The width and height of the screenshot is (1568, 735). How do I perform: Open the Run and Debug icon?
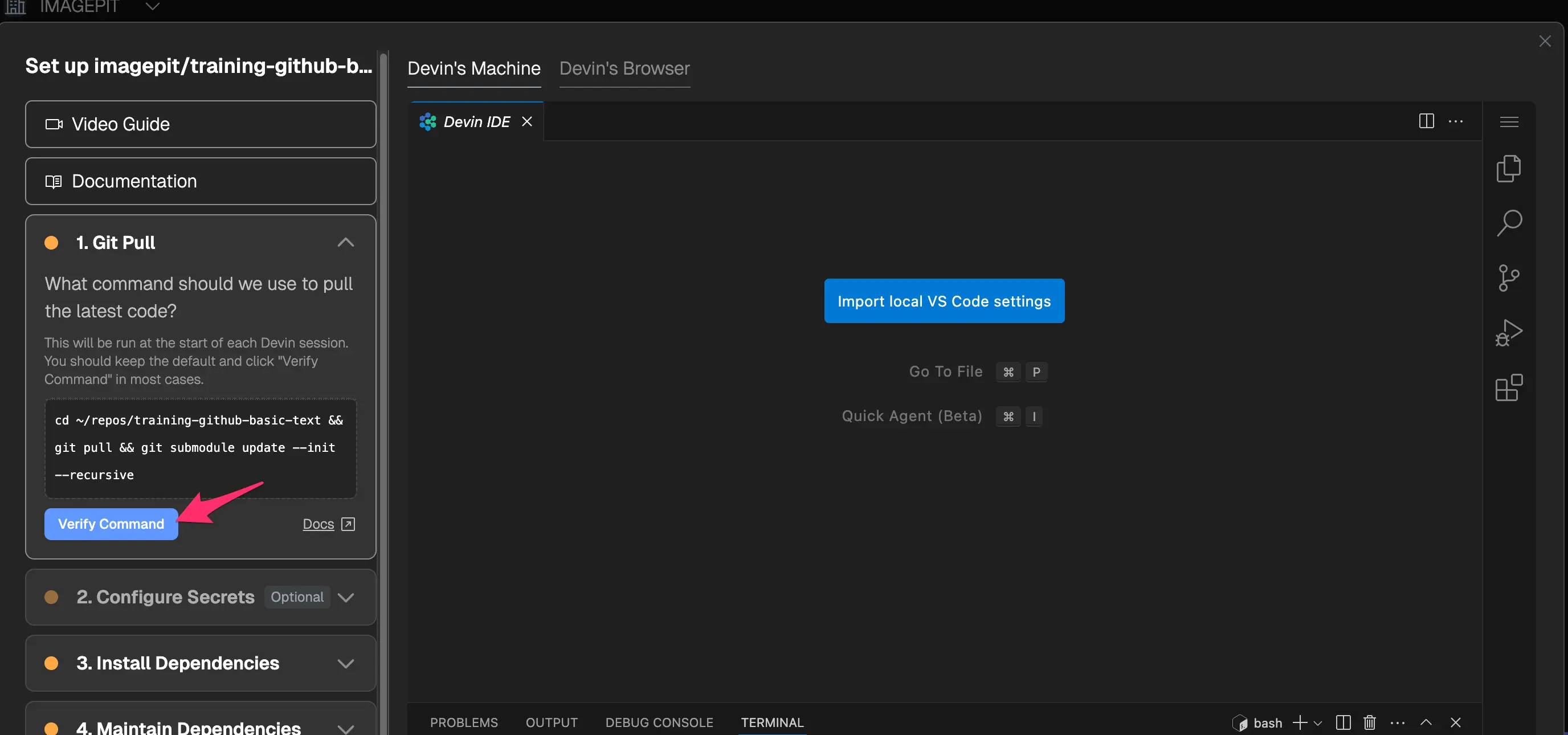(1508, 333)
